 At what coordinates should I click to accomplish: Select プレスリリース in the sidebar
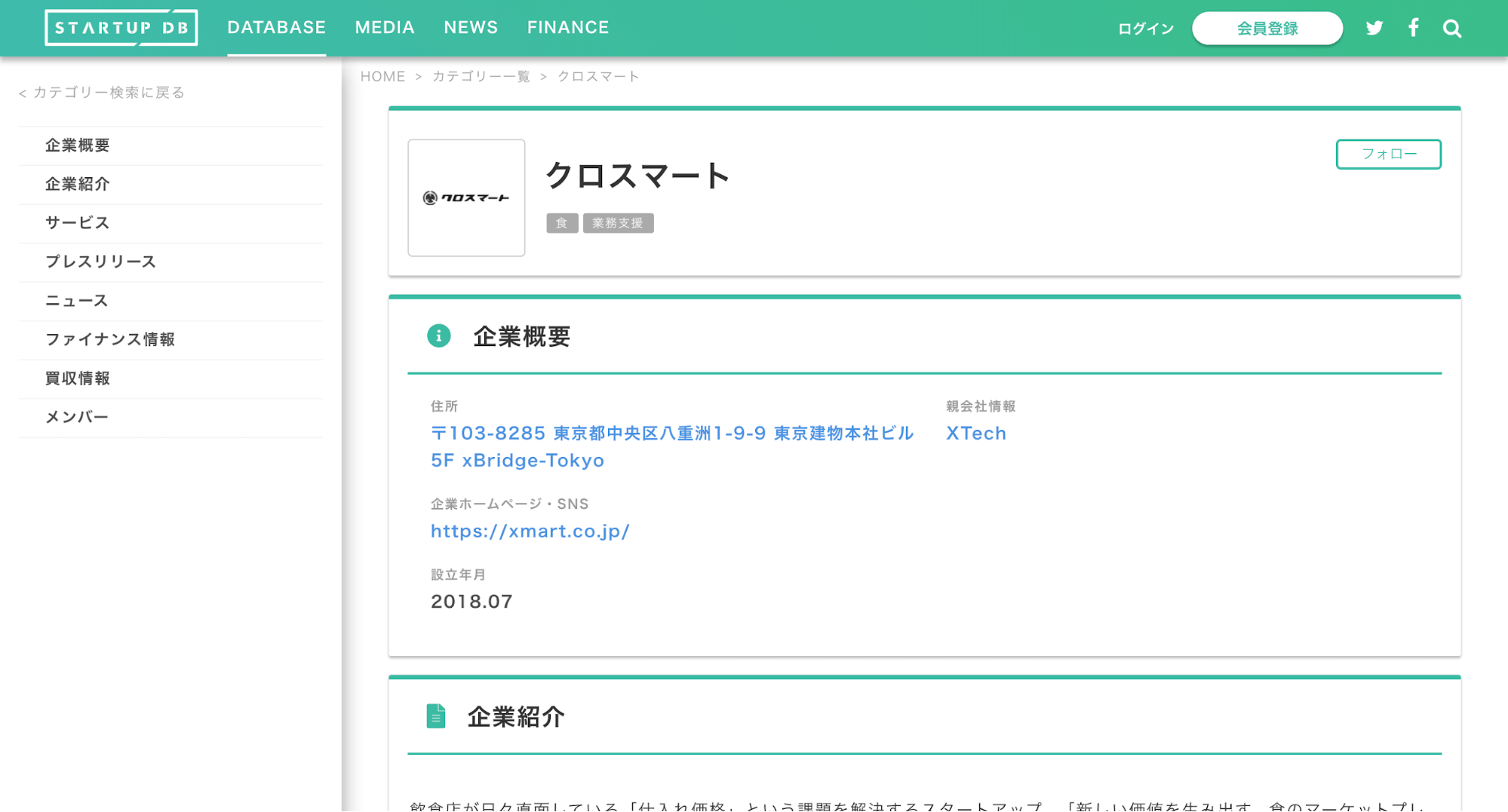[170, 262]
